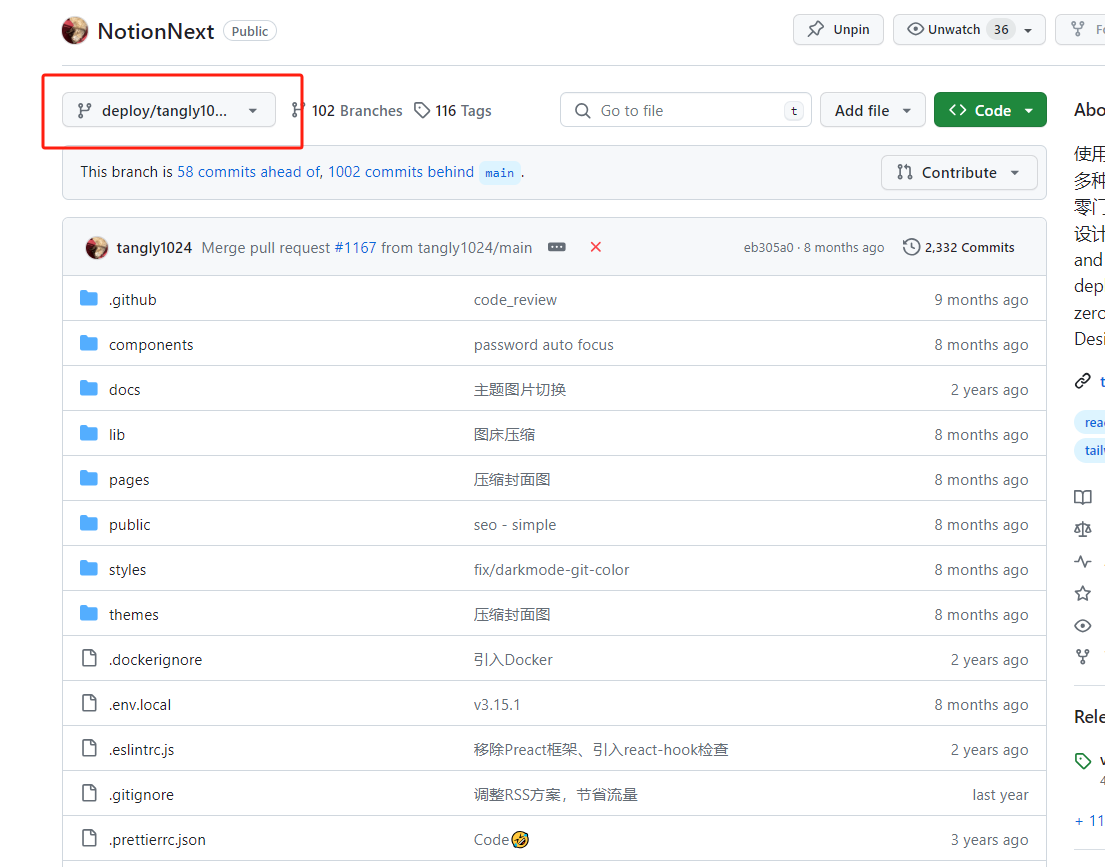Image resolution: width=1105 pixels, height=867 pixels.
Task: Click the forks icon in sidebar
Action: (1083, 657)
